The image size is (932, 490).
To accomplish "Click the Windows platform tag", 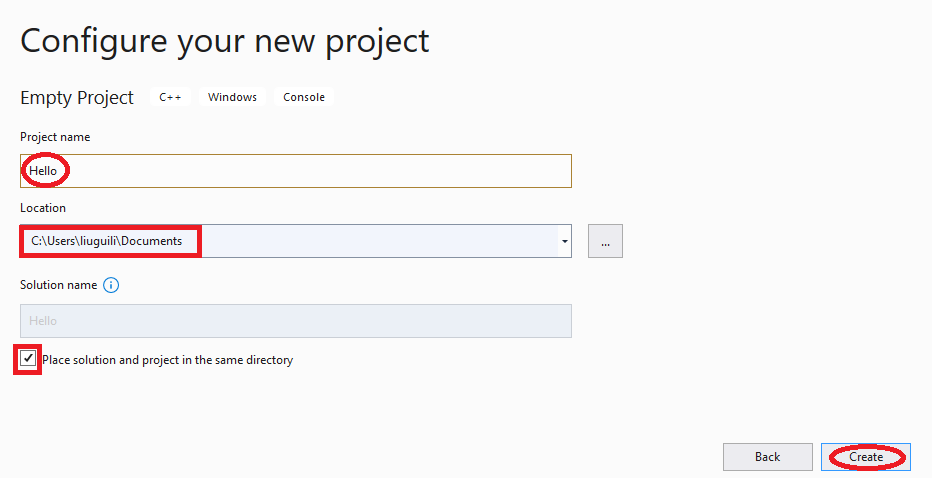I will 232,97.
